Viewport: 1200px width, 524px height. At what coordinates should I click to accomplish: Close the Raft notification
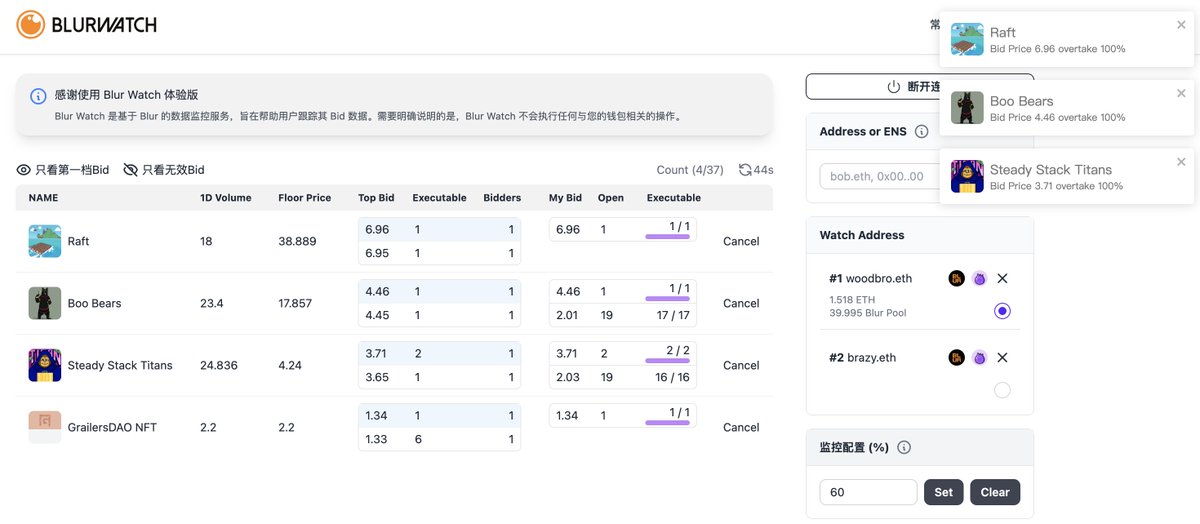point(1181,25)
